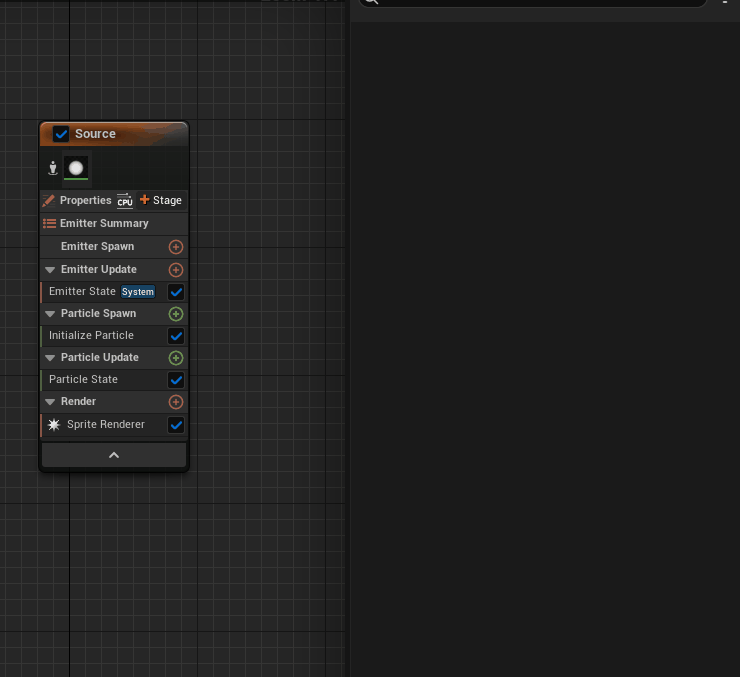
Task: Collapse the Particle Spawn section
Action: point(50,314)
